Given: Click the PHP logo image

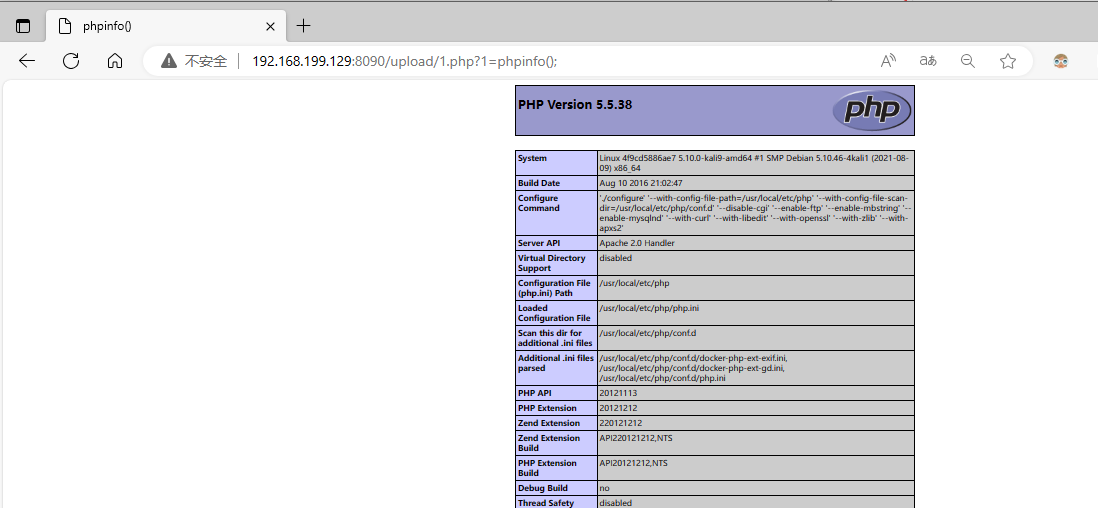Looking at the screenshot, I should [872, 110].
